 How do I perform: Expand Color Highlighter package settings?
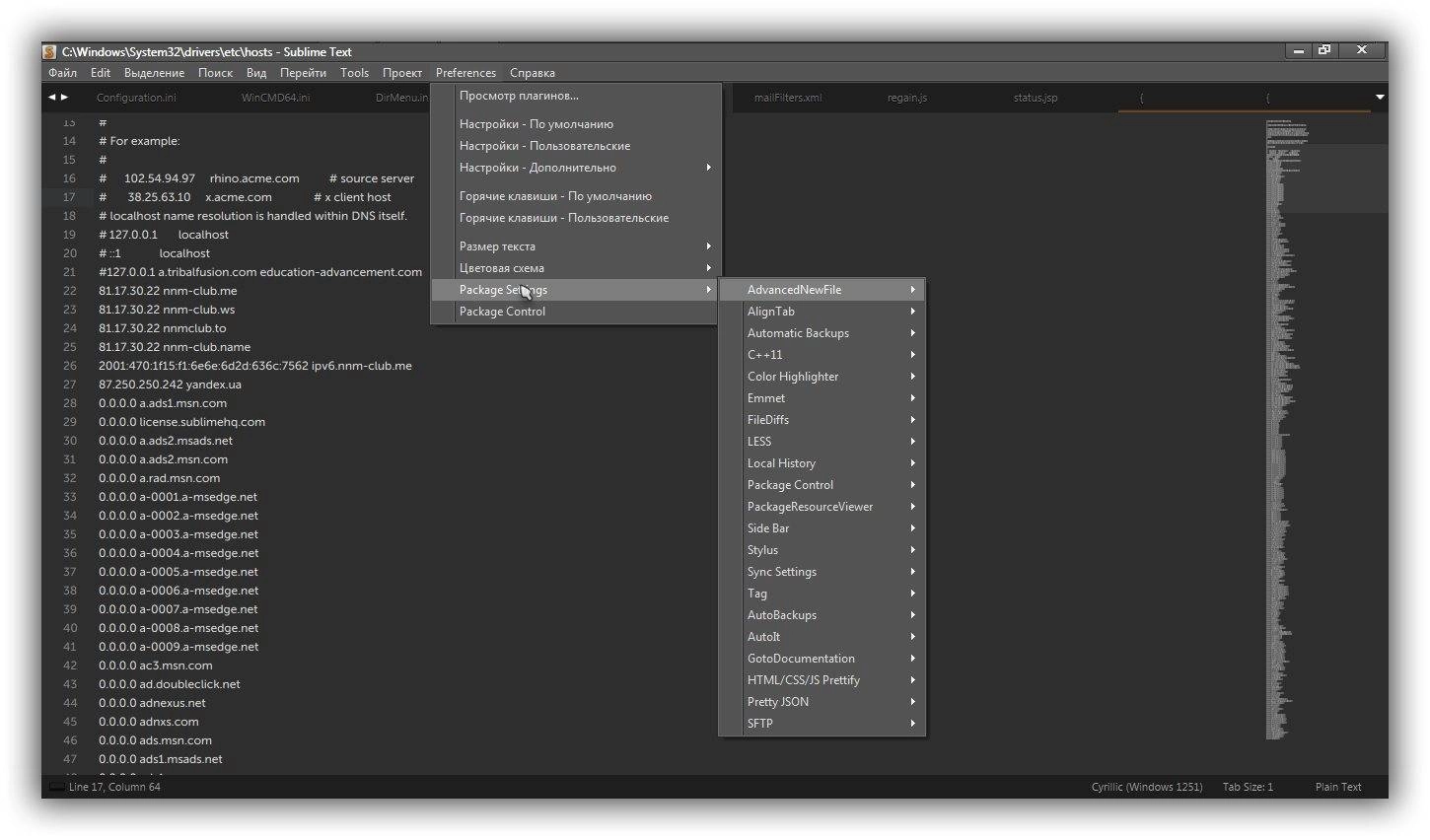[822, 377]
